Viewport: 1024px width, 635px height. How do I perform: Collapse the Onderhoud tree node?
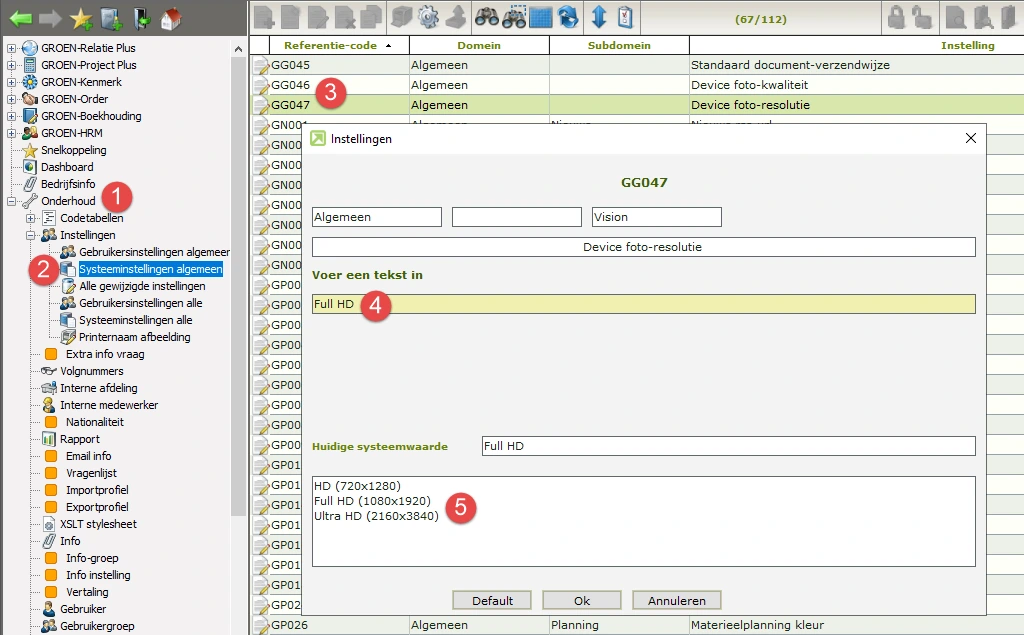(12, 201)
